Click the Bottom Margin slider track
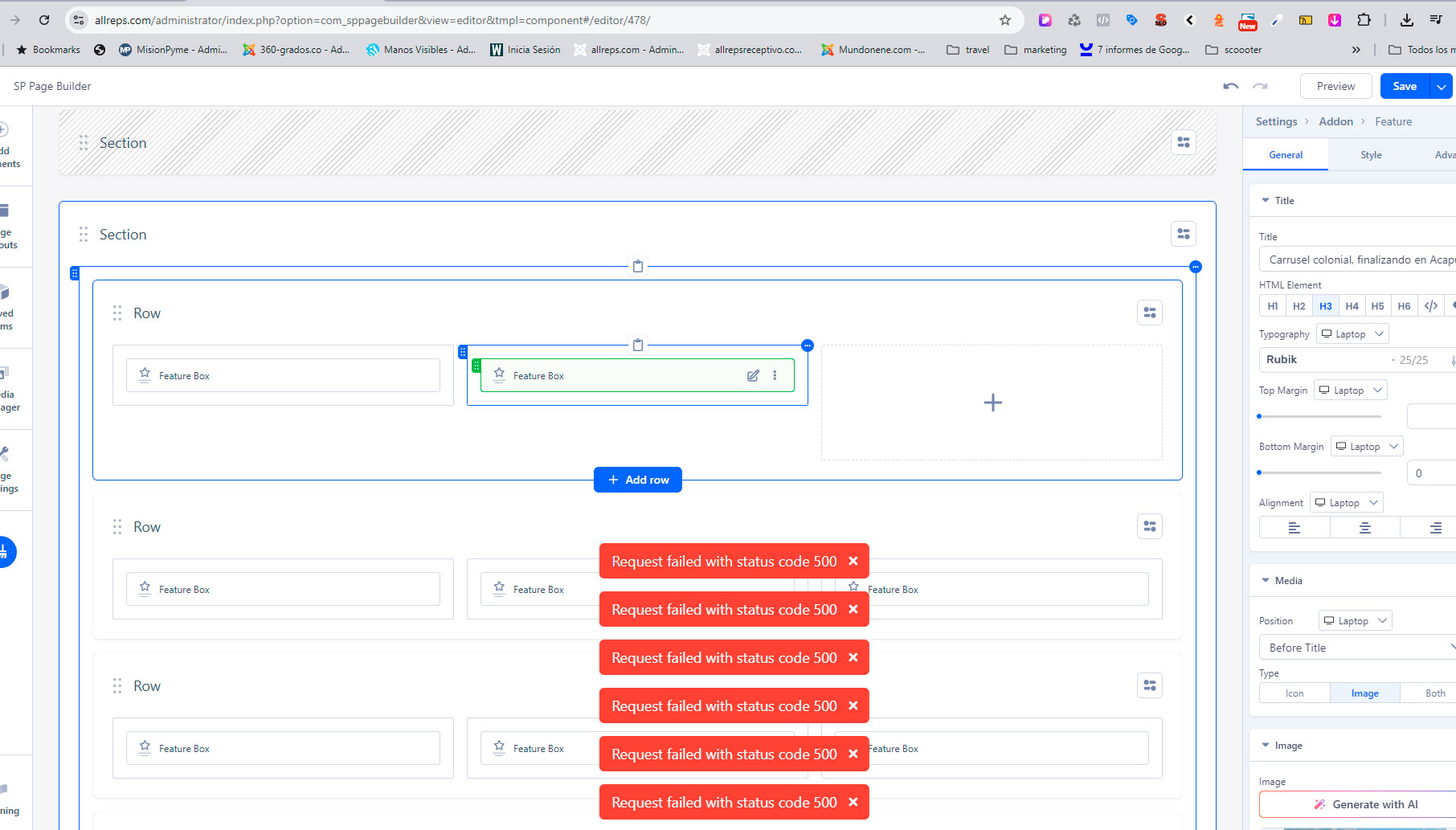 1319,472
